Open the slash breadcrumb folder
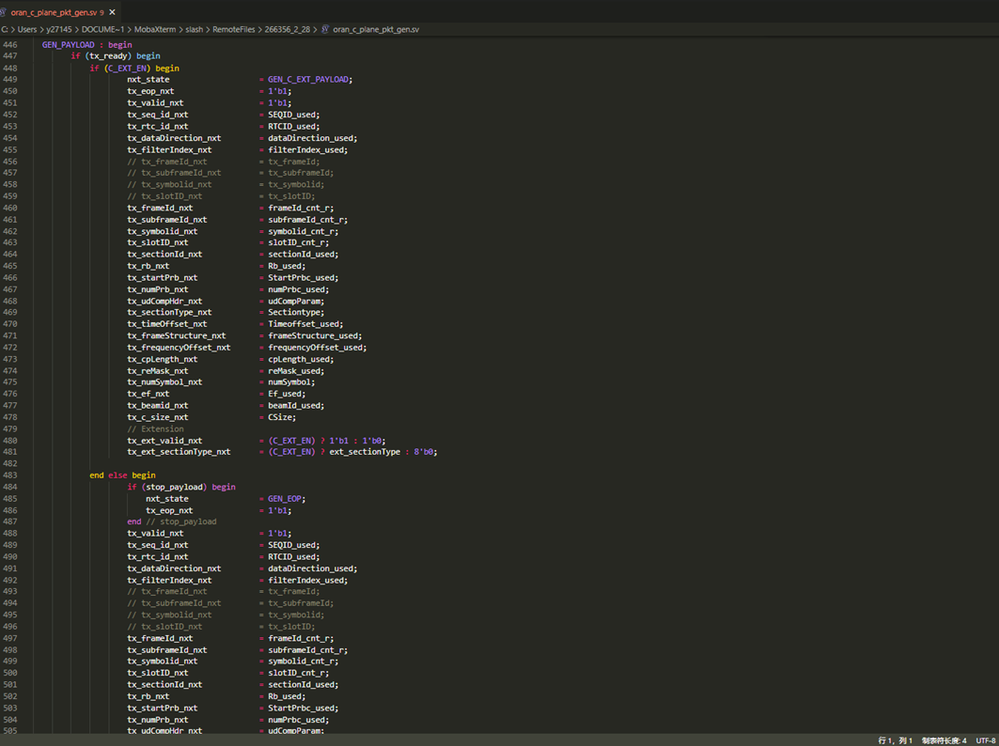The width and height of the screenshot is (999, 746). (x=194, y=29)
